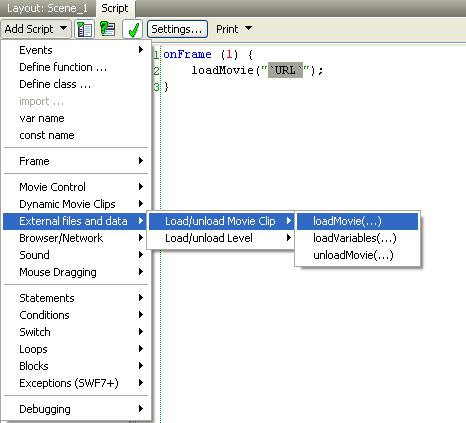This screenshot has width=466, height=423.
Task: Open the Browser/Network submenu
Action: point(77,238)
